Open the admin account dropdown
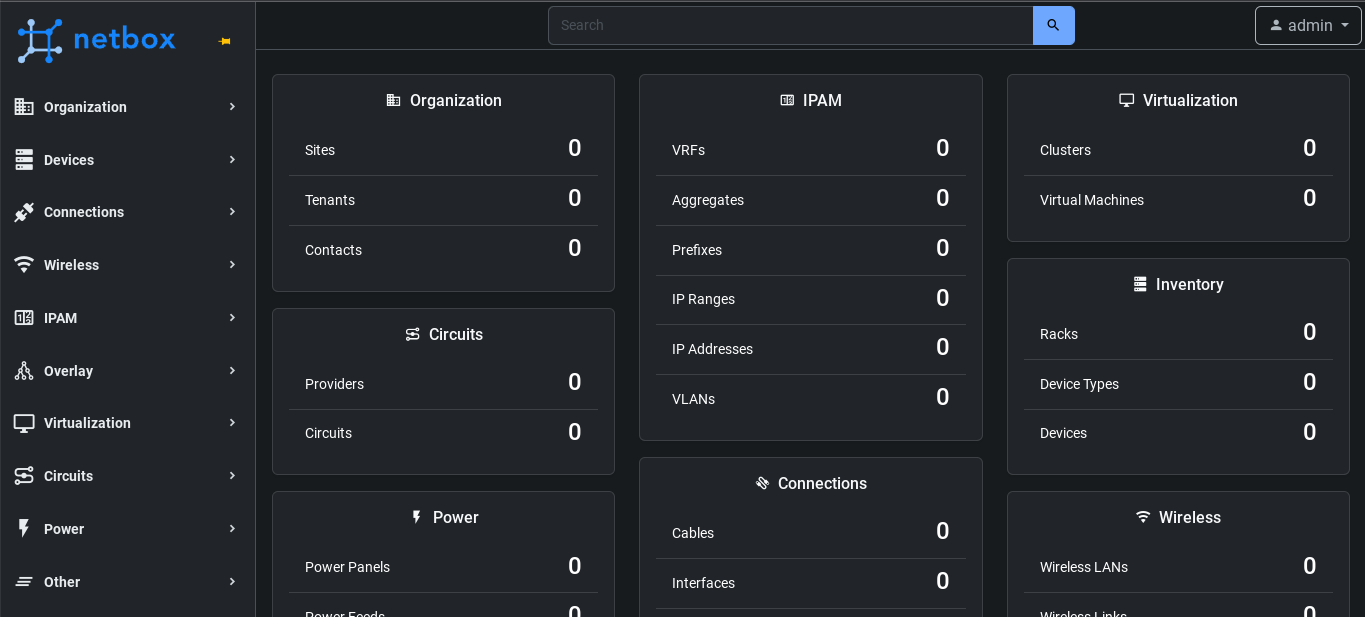Viewport: 1365px width, 617px height. 1308,25
